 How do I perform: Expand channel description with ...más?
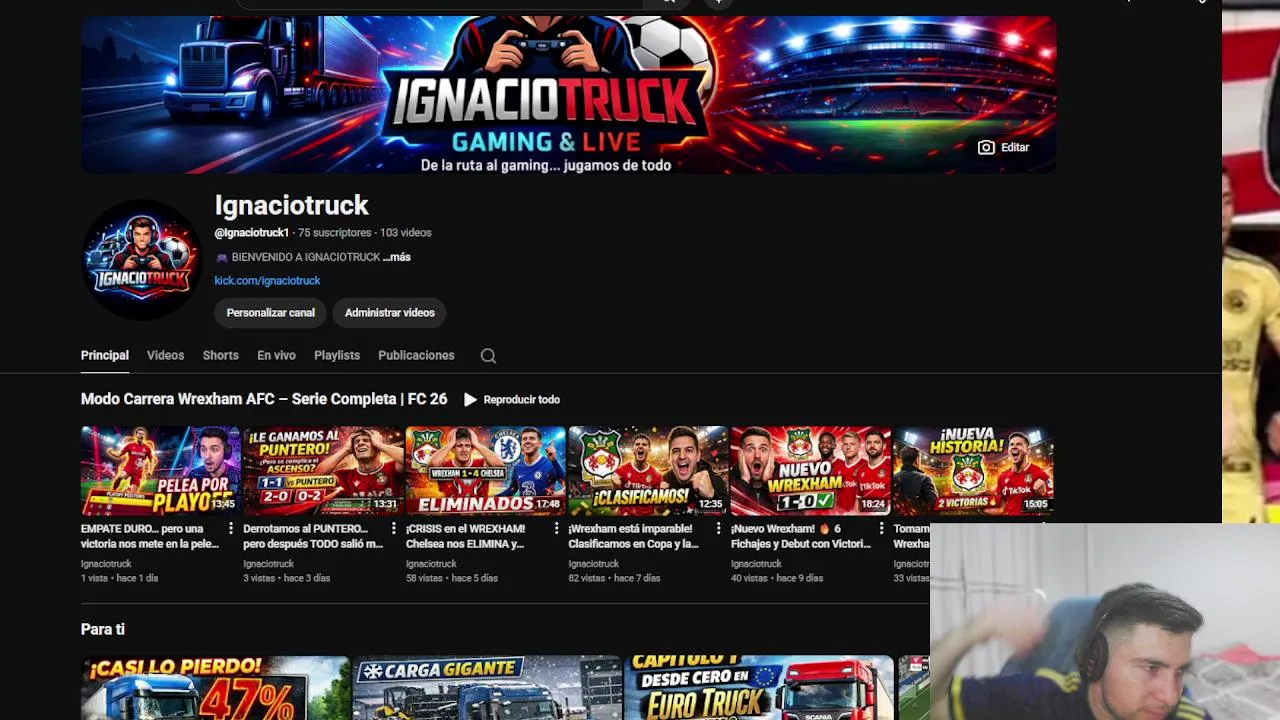(x=397, y=257)
